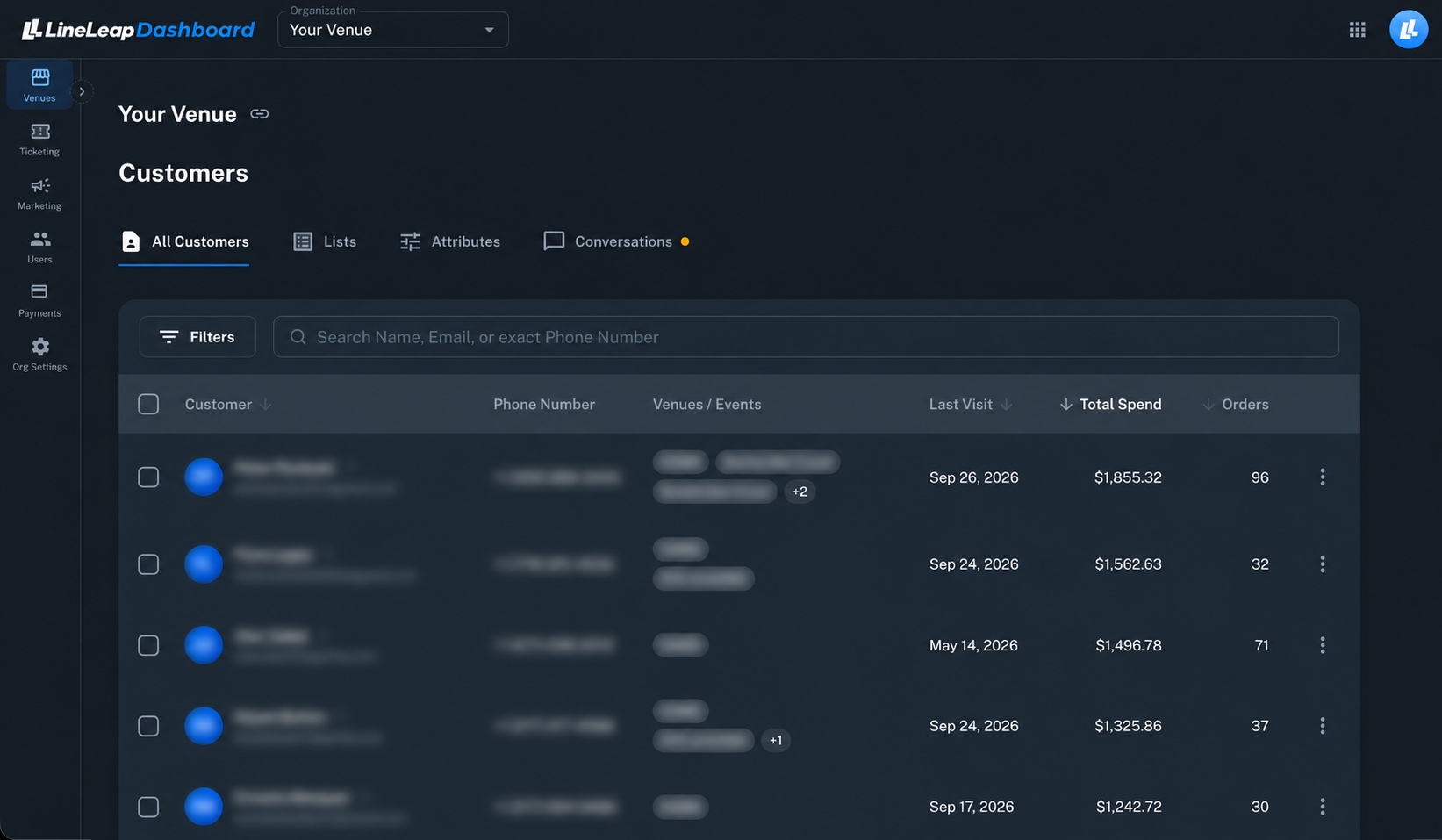This screenshot has width=1442, height=840.
Task: Open the profile avatar menu
Action: pos(1408,30)
